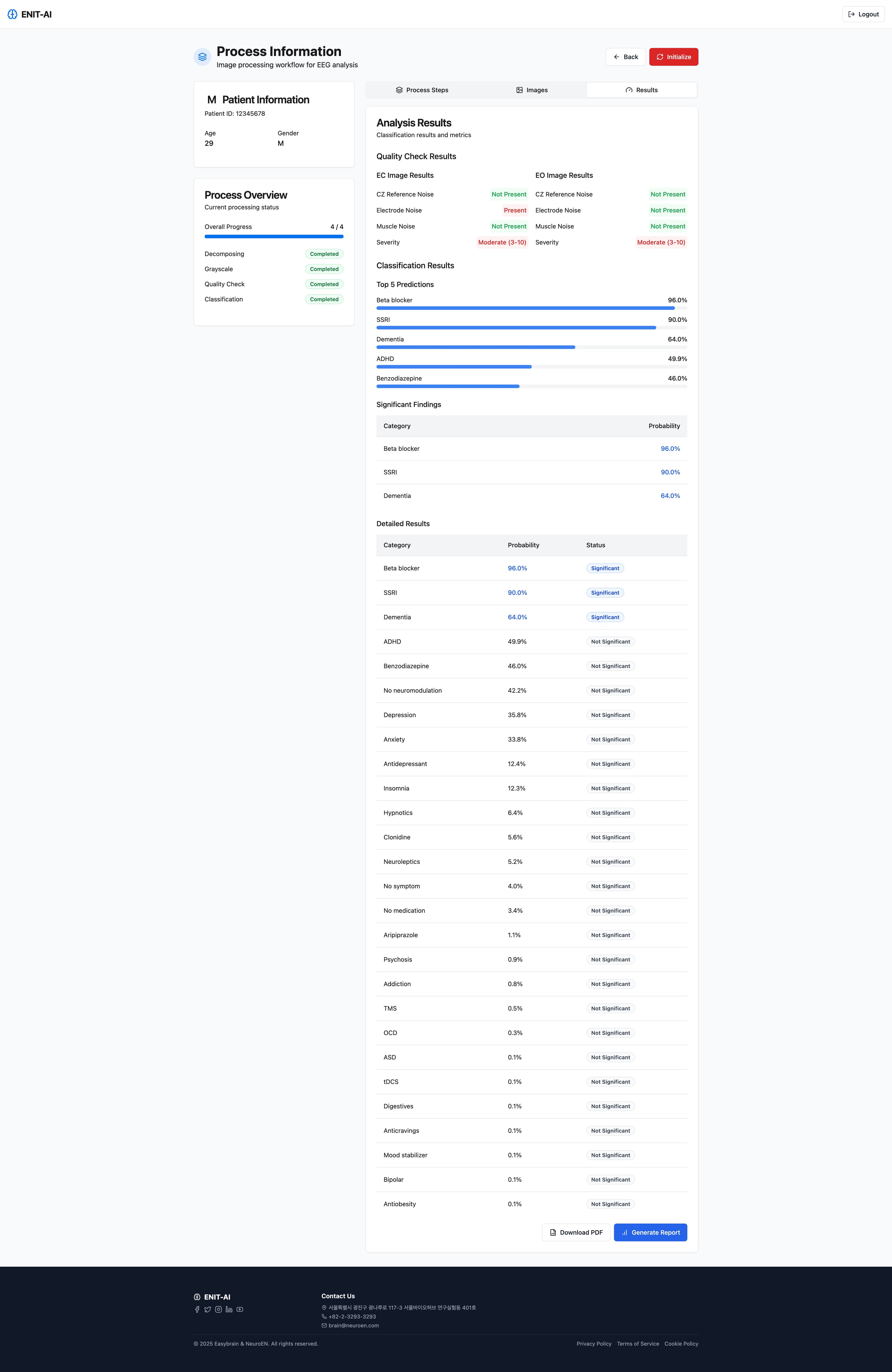
Task: Open the Twitter icon in footer
Action: pos(207,1309)
